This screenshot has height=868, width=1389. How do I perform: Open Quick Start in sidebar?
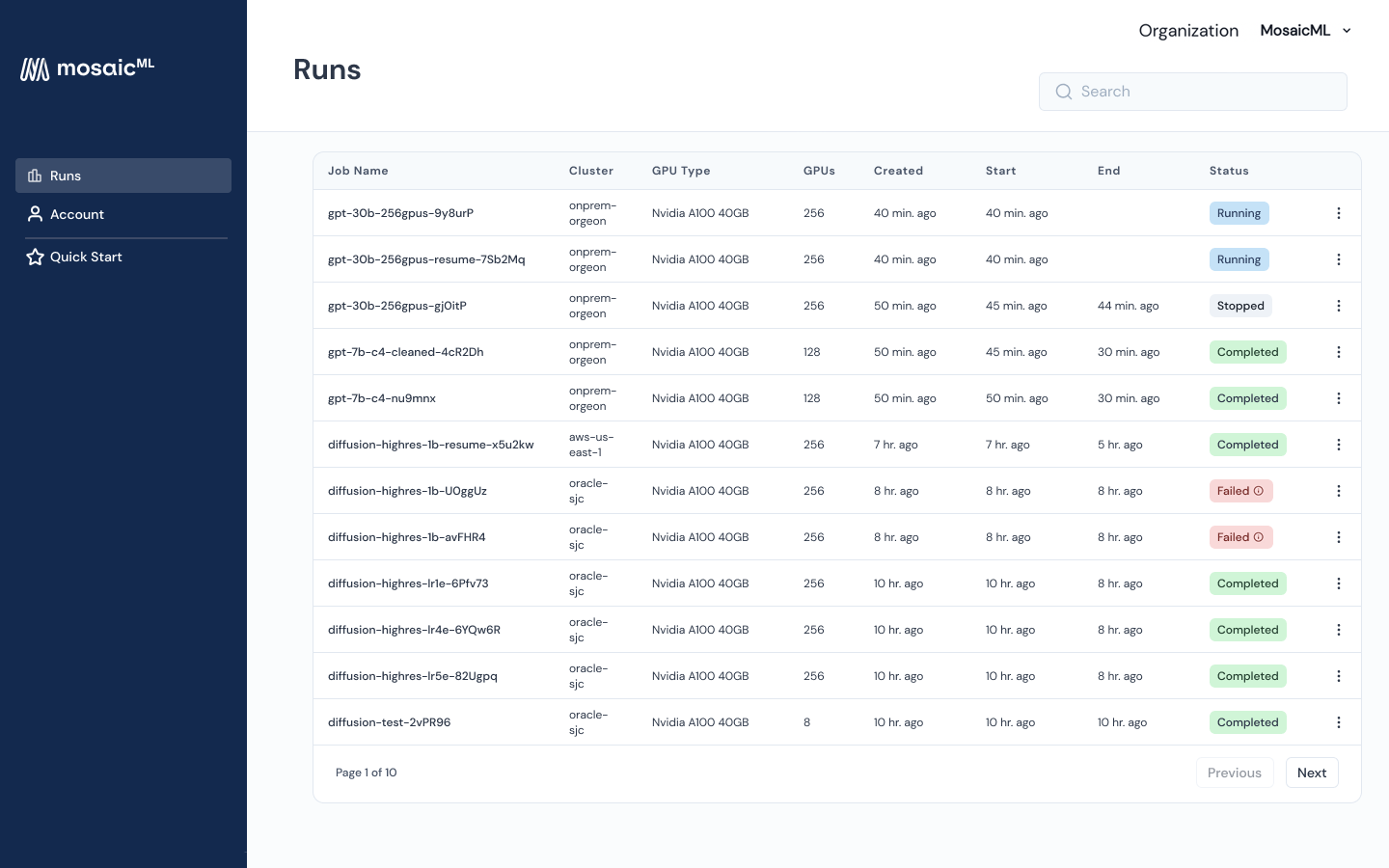[123, 257]
